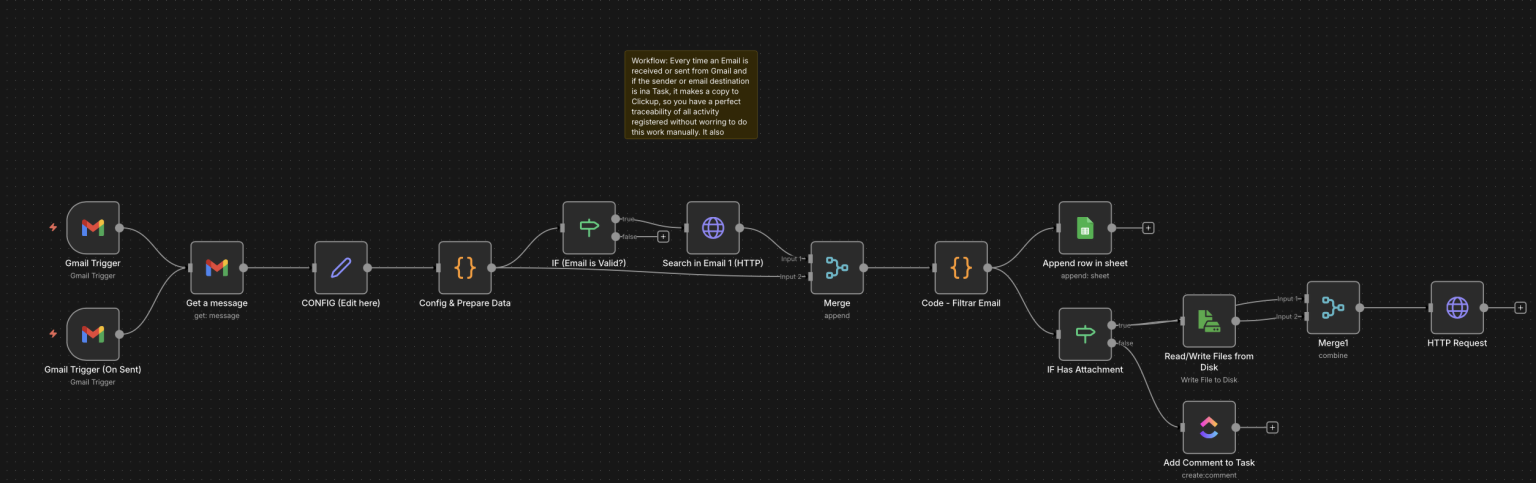Click the 'Get a message' node label

[x=217, y=303]
